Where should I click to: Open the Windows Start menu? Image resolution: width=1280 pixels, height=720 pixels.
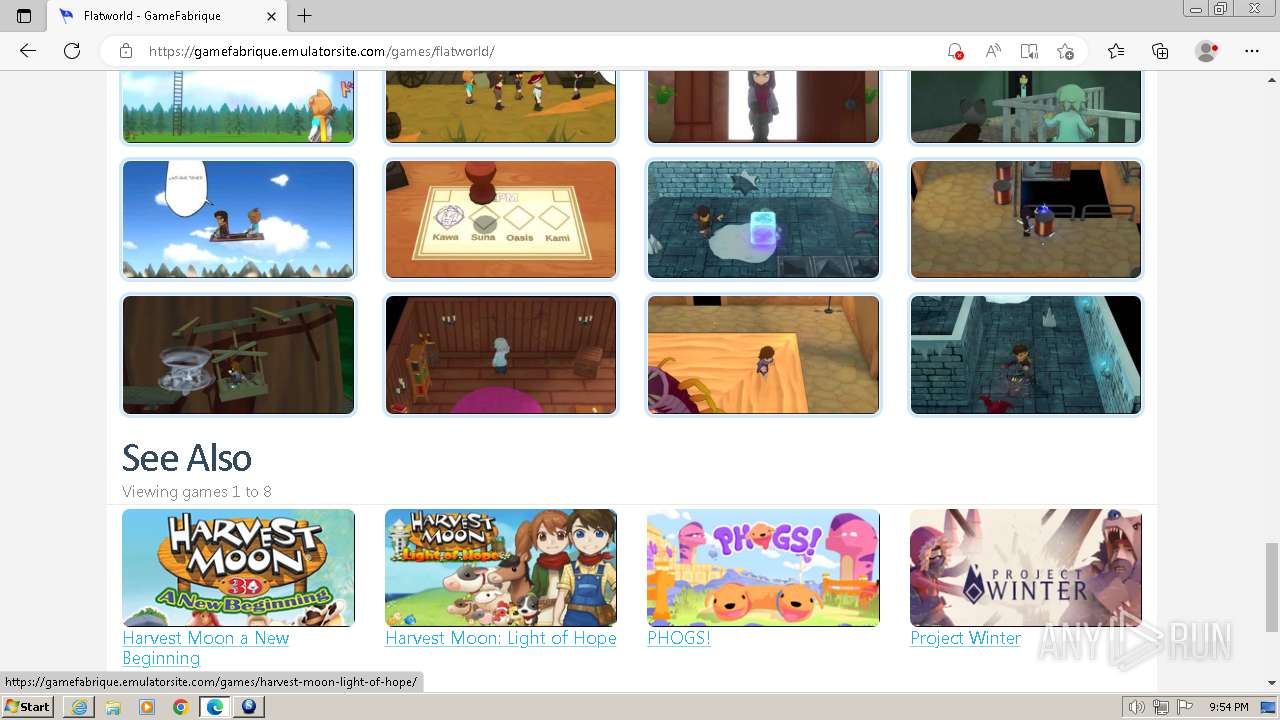click(x=27, y=707)
